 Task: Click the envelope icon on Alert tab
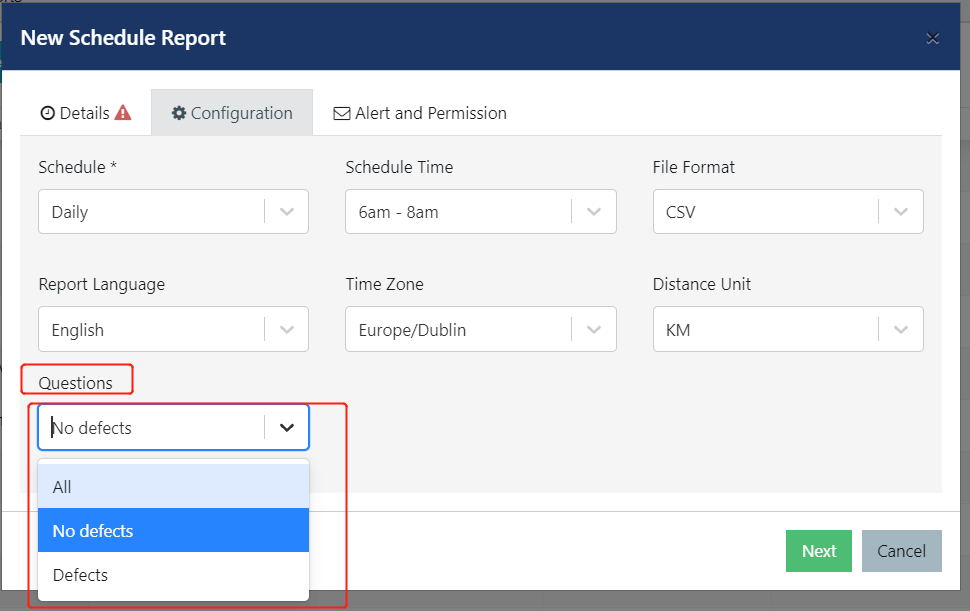pyautogui.click(x=341, y=114)
